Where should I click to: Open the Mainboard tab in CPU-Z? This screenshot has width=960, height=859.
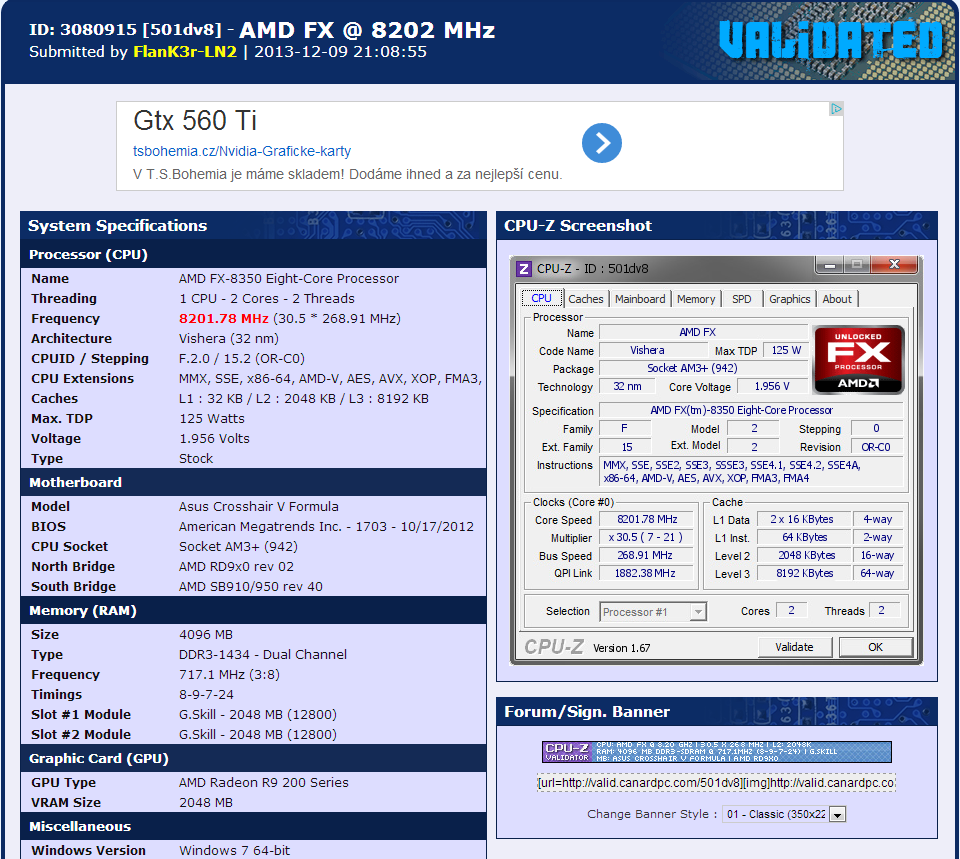pos(640,299)
